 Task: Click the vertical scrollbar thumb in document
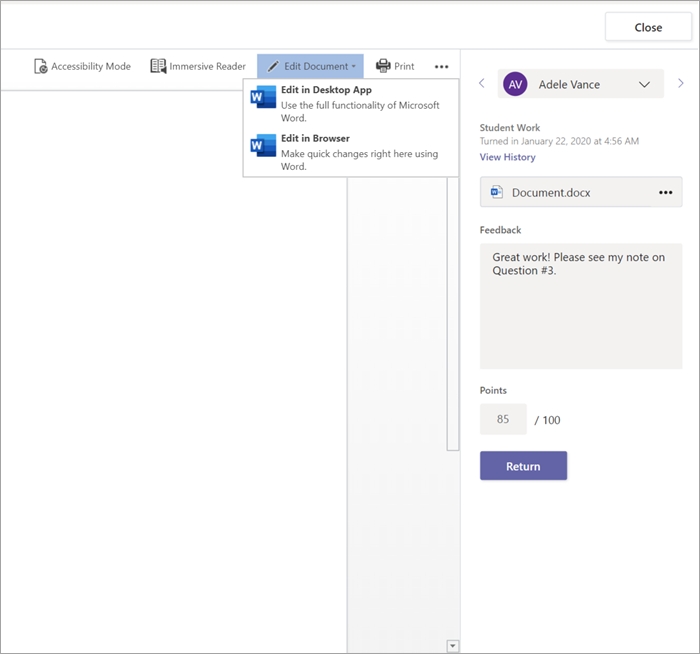(x=453, y=310)
